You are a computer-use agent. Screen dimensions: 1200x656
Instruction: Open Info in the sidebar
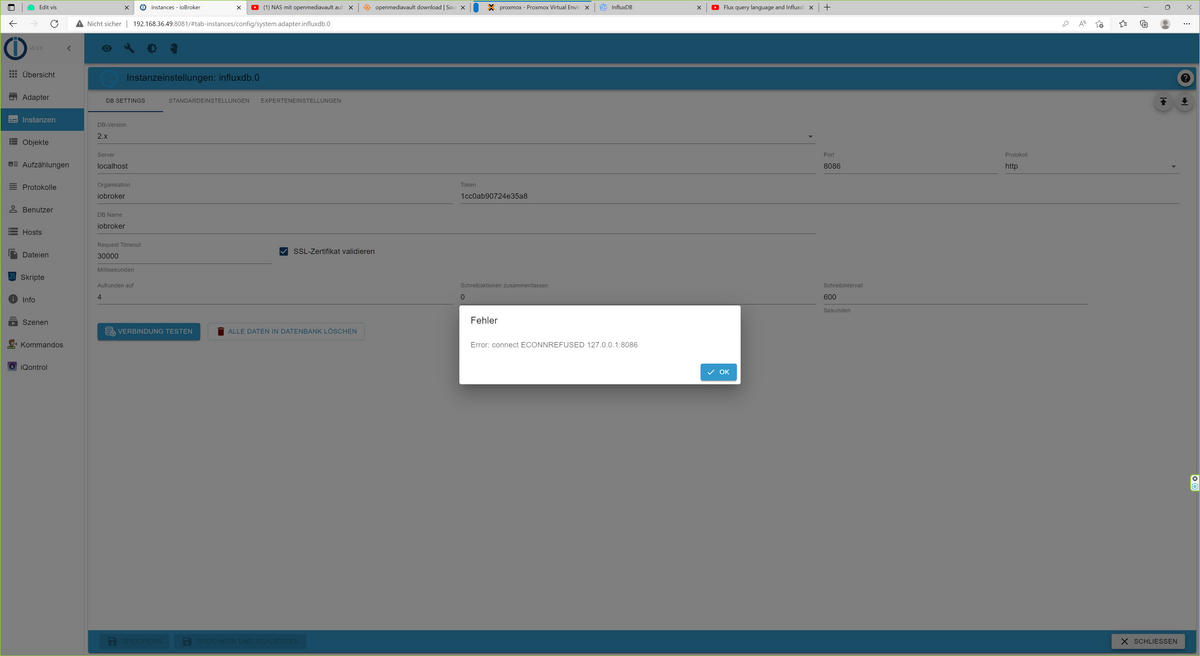tap(42, 299)
